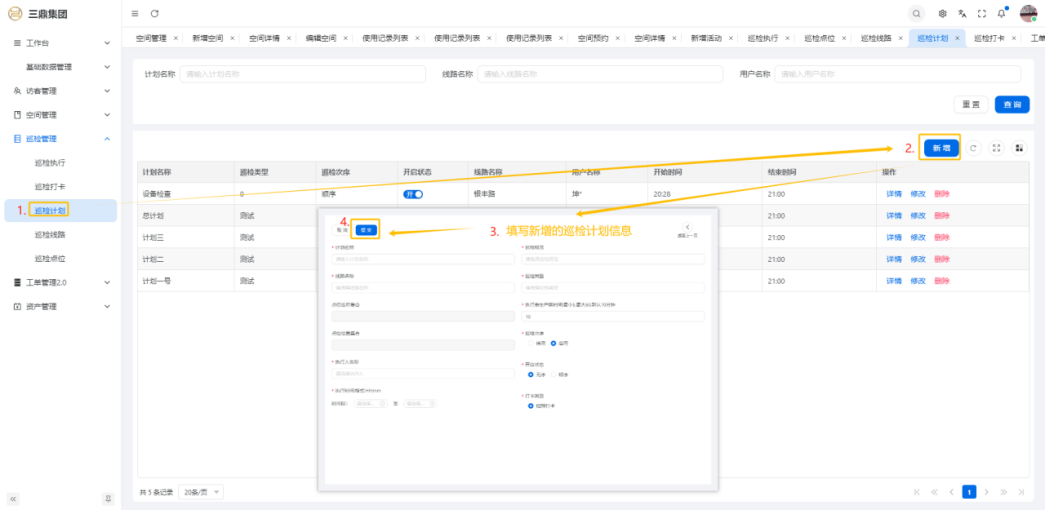The width and height of the screenshot is (1045, 510).
Task: Collapse the 巡检管理 sidebar menu
Action: pyautogui.click(x=107, y=139)
